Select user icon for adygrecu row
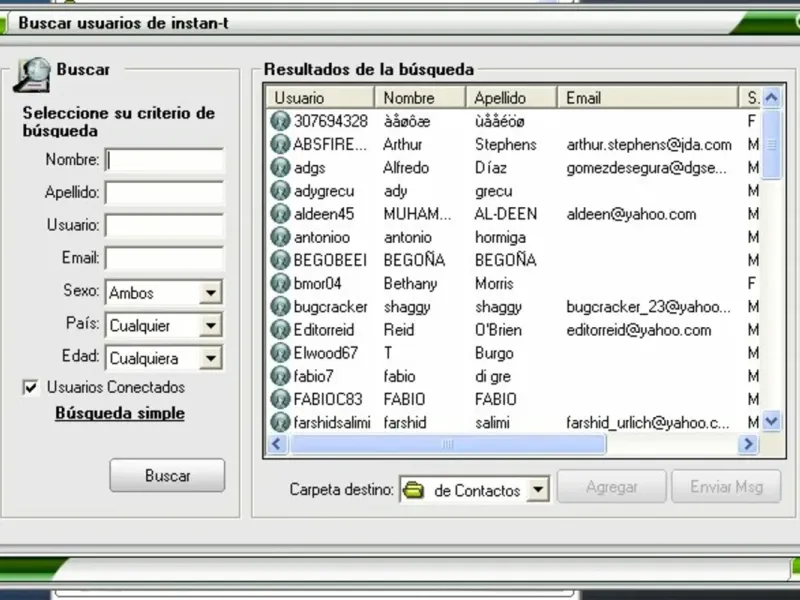This screenshot has width=800, height=600. pyautogui.click(x=280, y=191)
